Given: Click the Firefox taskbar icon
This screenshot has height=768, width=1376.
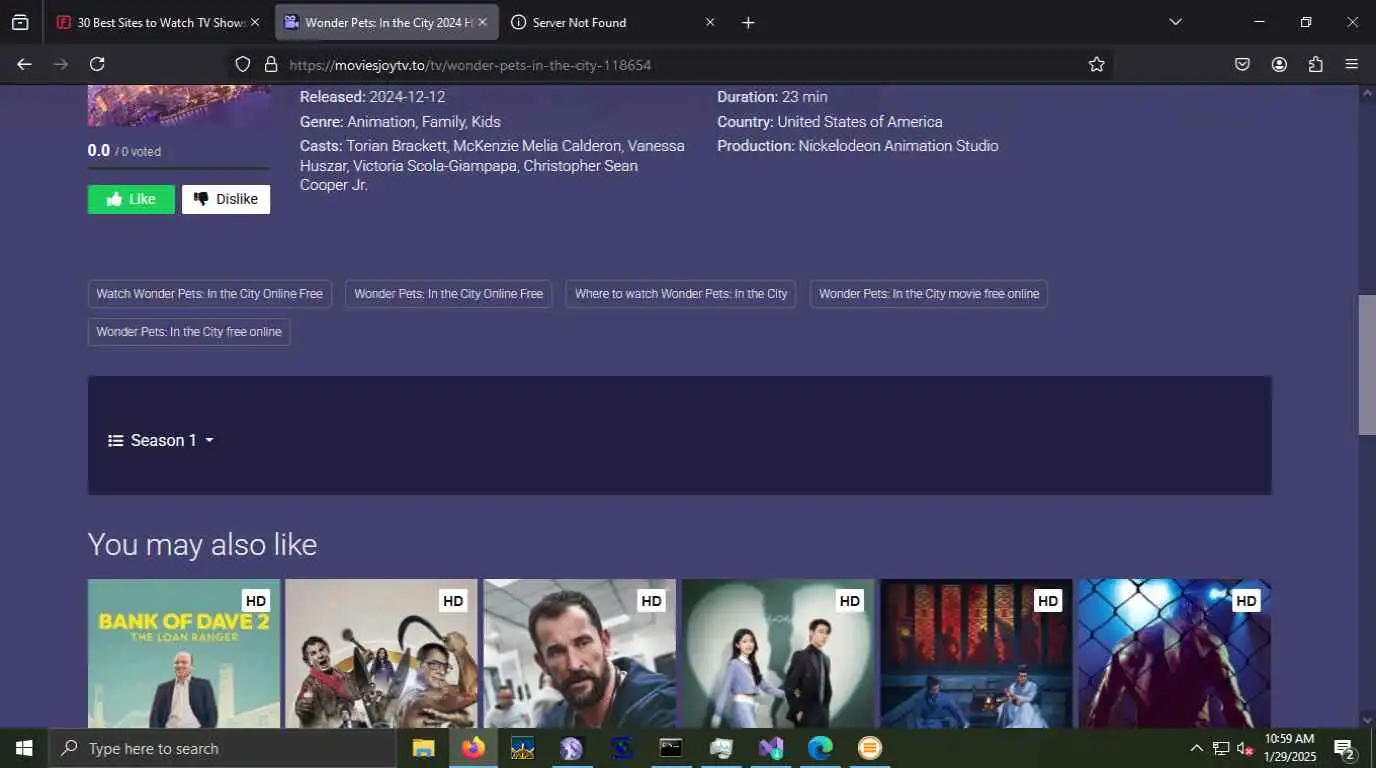Looking at the screenshot, I should 473,748.
